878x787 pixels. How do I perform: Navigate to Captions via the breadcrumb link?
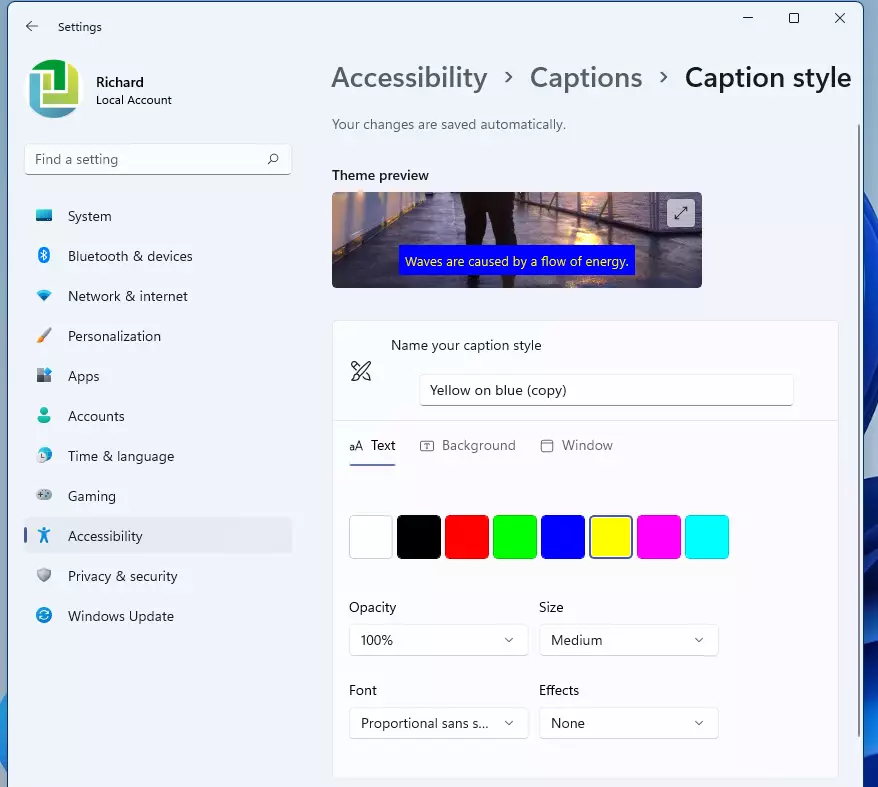[x=586, y=77]
